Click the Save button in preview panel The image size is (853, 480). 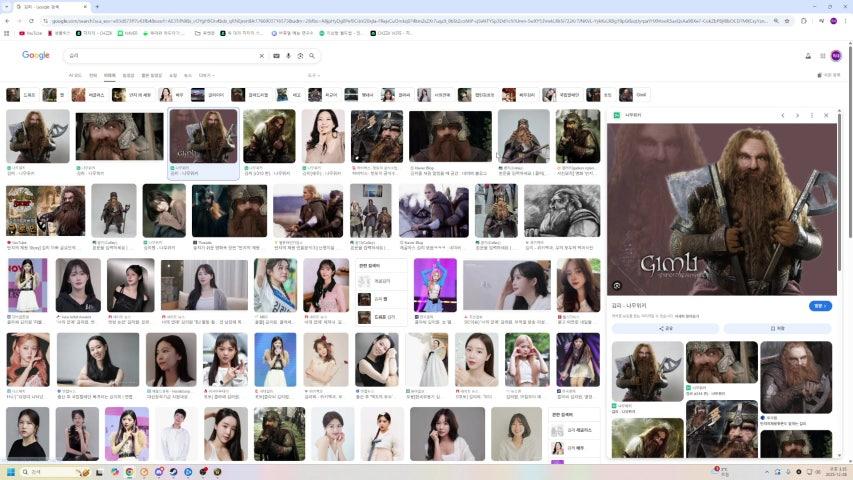coord(777,328)
